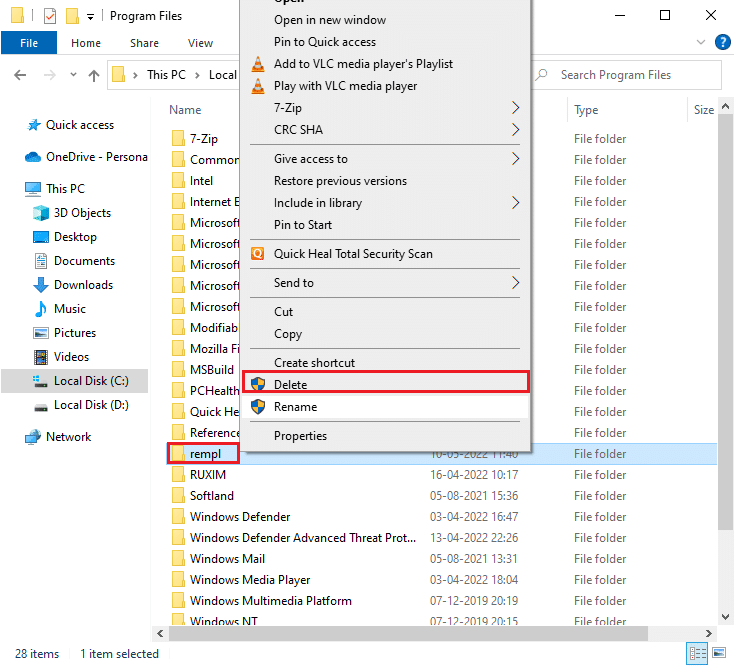Select Restore previous versions

pos(386,181)
